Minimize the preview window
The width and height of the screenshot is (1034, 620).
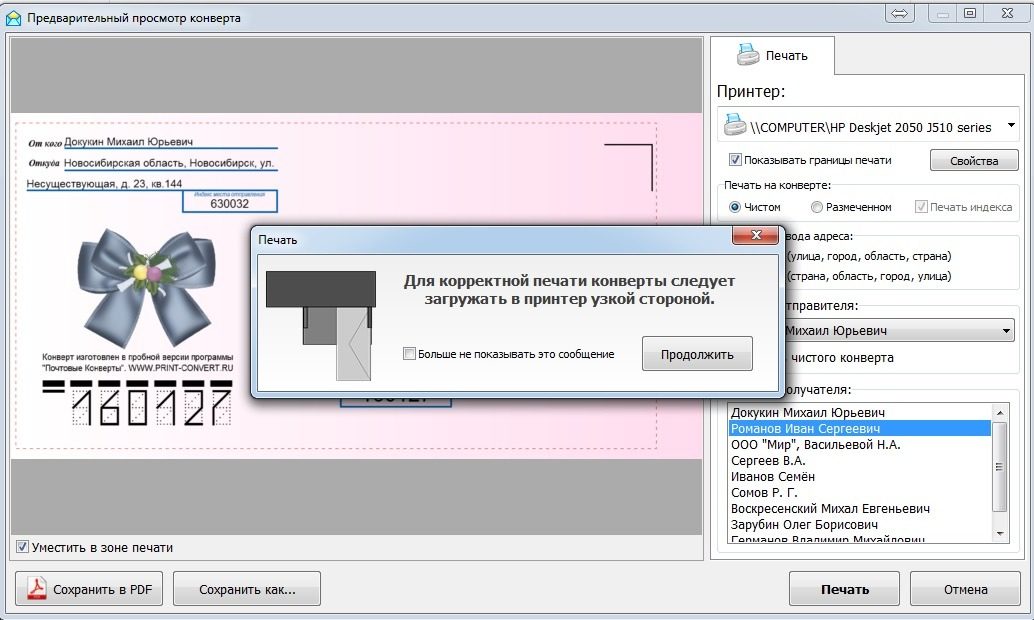tap(943, 13)
